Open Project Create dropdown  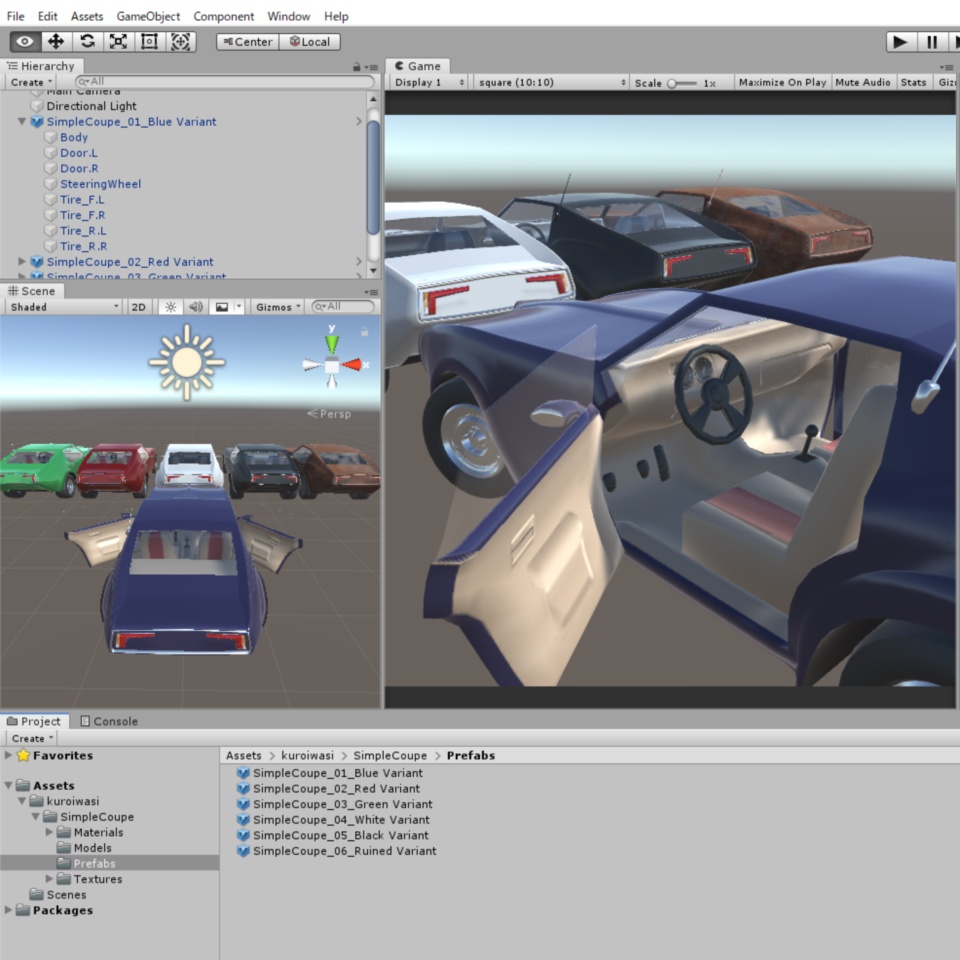click(32, 738)
